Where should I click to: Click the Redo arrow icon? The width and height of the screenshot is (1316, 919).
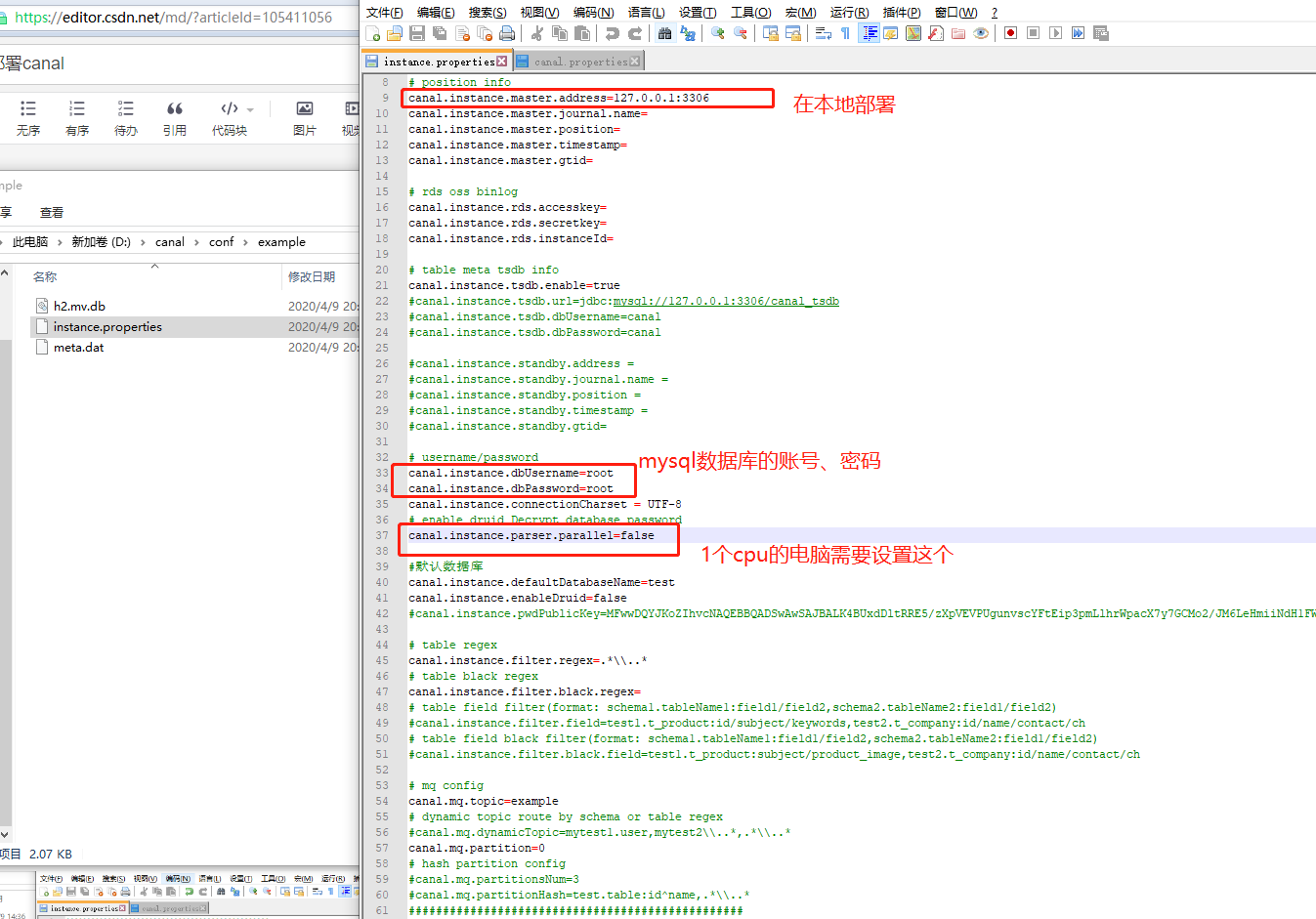(x=635, y=33)
